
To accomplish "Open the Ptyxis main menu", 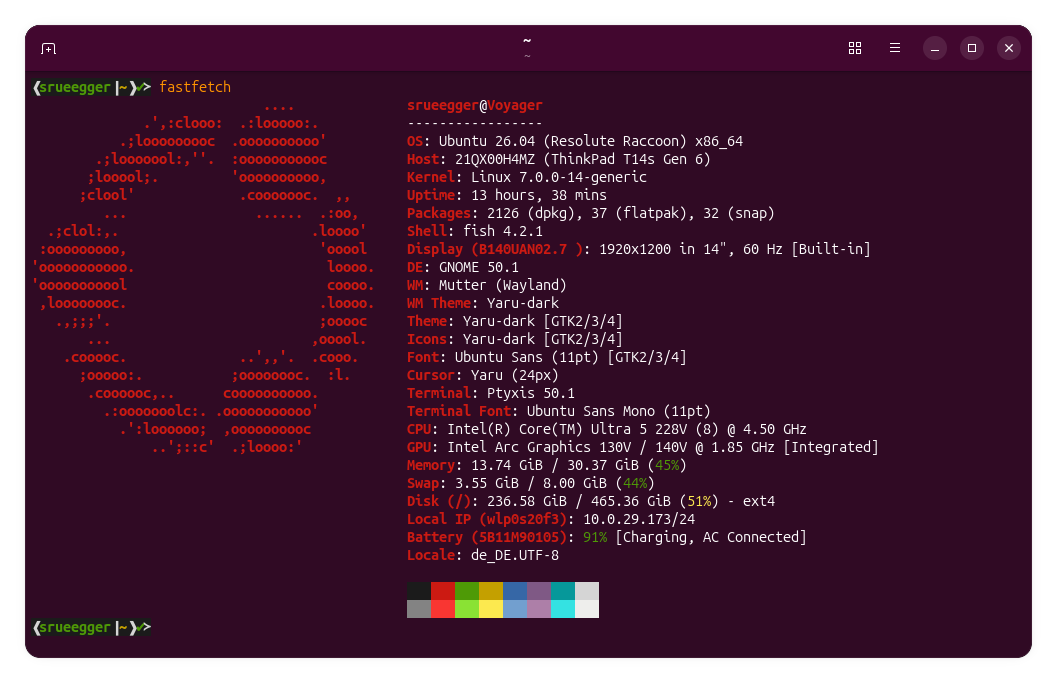I will click(x=895, y=48).
